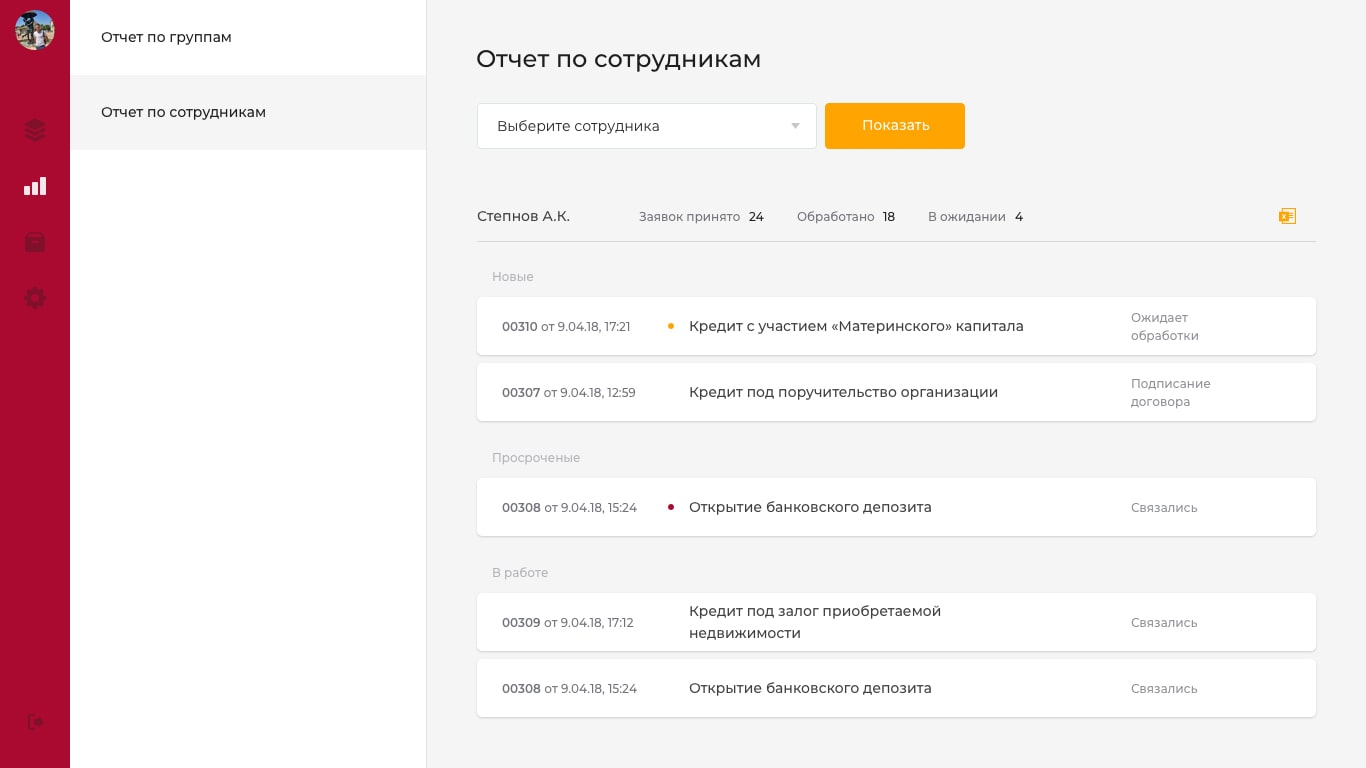Click the employee name «Степнов А.К.»
1366x768 pixels.
523,216
